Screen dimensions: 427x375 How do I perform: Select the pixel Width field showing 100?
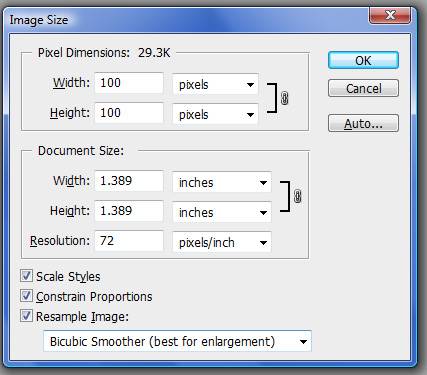(129, 83)
